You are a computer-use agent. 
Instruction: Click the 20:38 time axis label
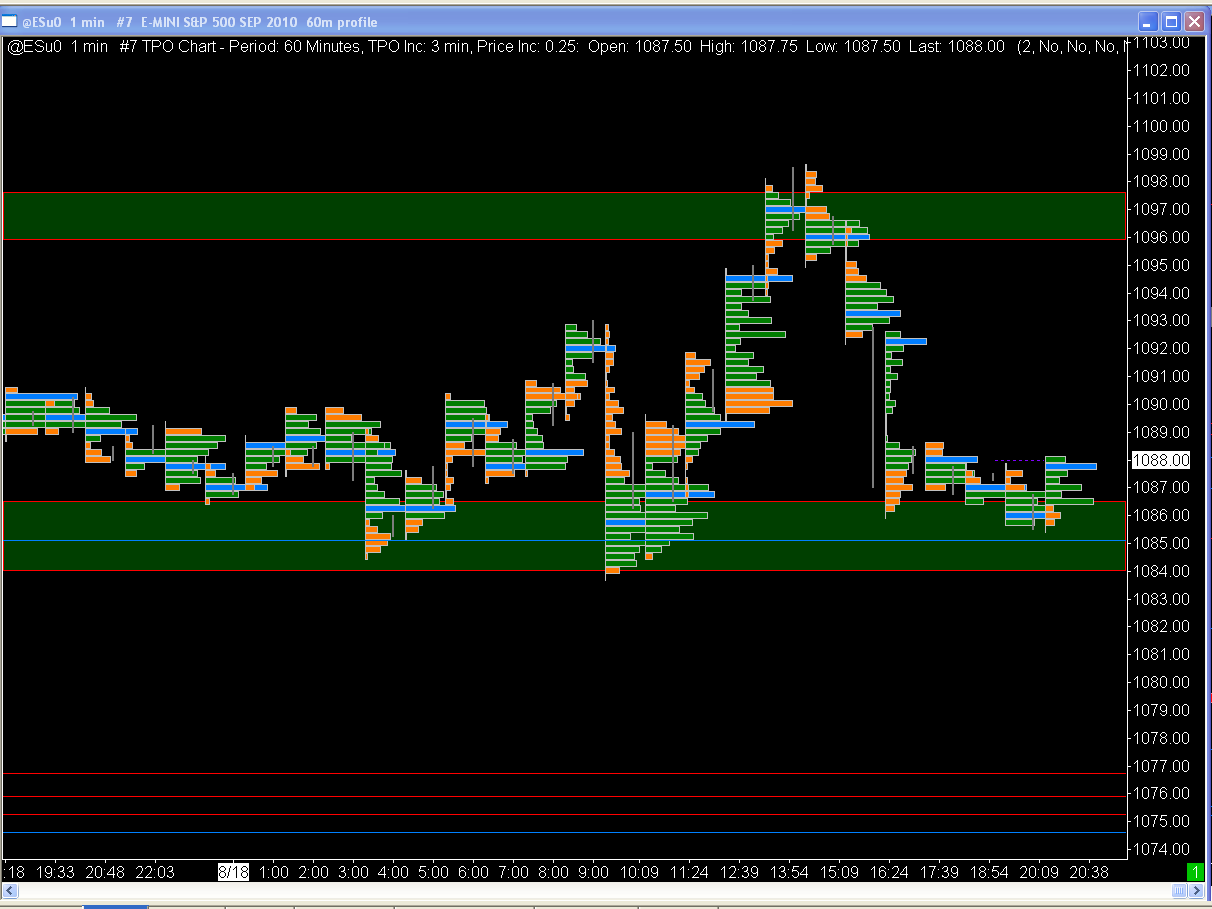point(1089,872)
